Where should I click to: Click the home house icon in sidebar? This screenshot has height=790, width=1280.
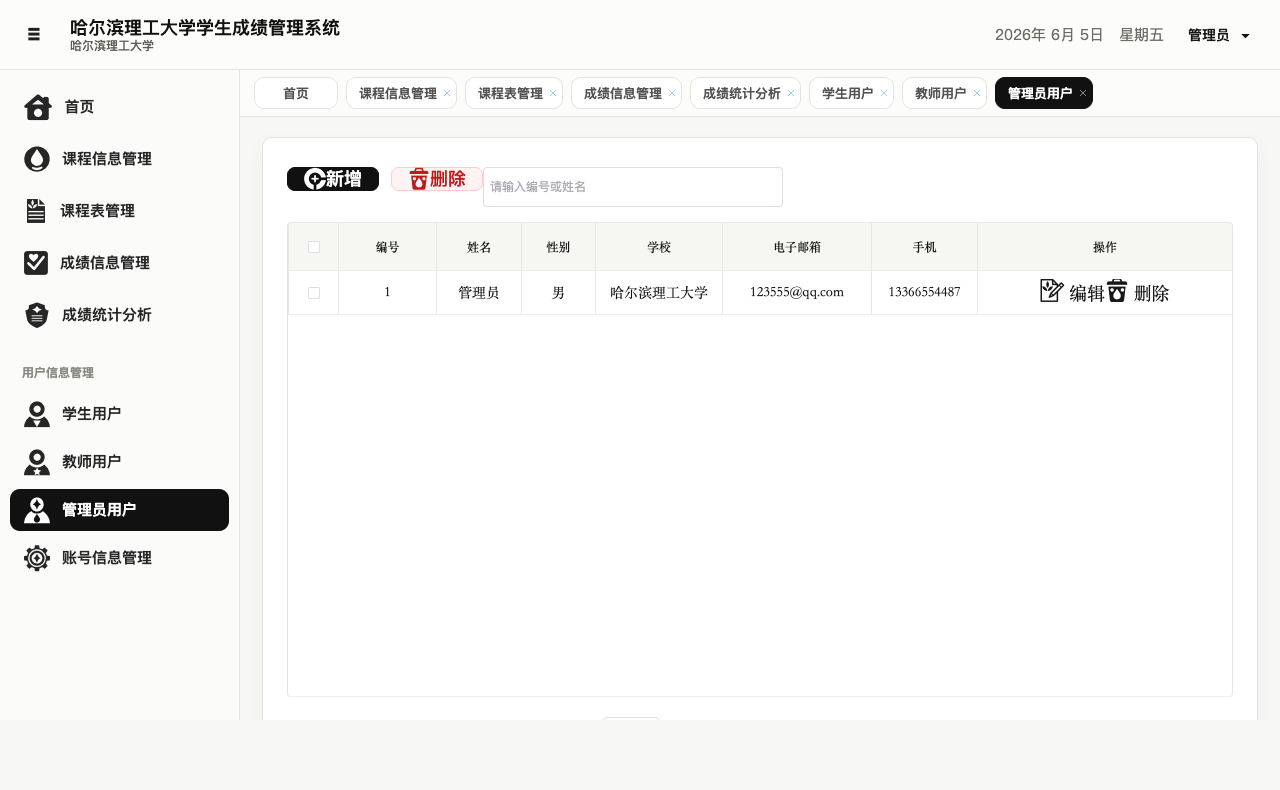38,107
